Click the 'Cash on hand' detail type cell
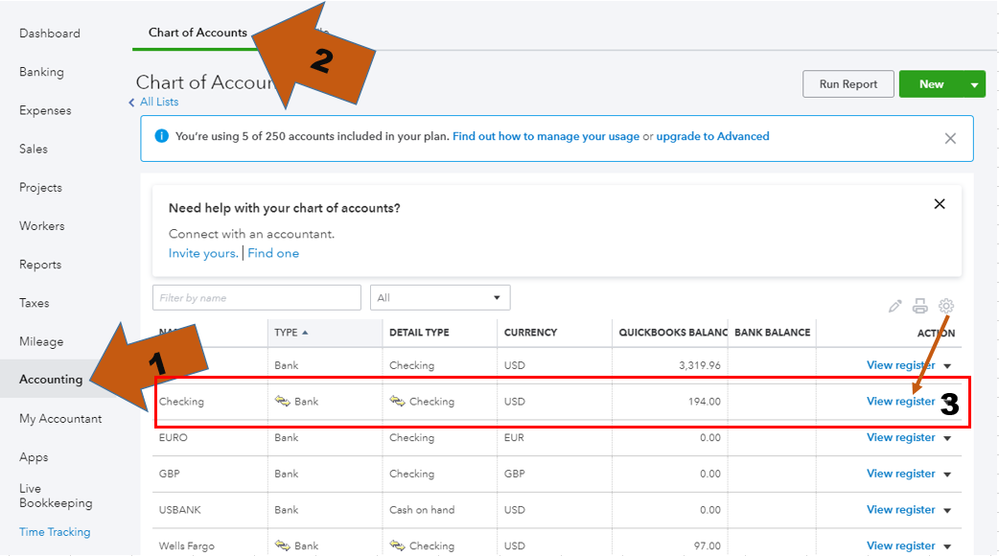 click(422, 510)
